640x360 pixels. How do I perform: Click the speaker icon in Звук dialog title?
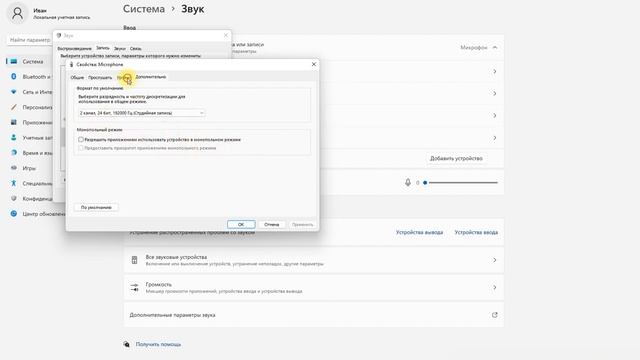pos(59,36)
